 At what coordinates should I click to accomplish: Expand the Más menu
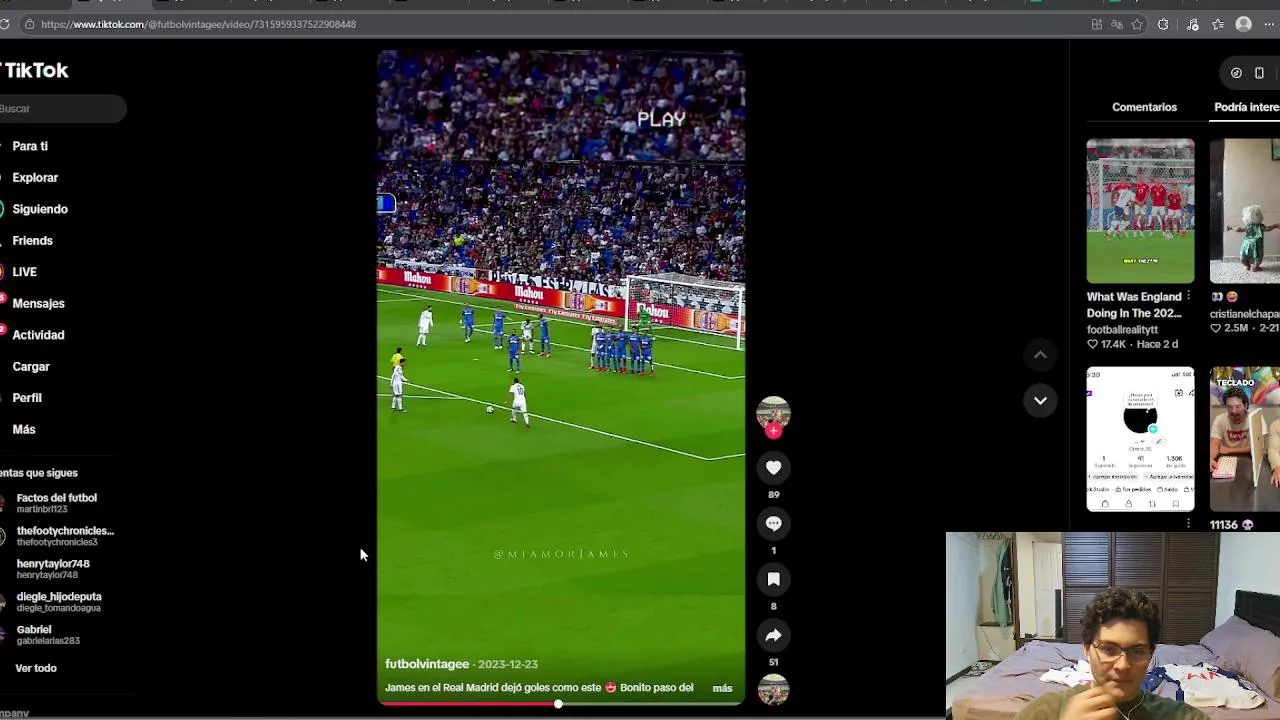tap(24, 430)
